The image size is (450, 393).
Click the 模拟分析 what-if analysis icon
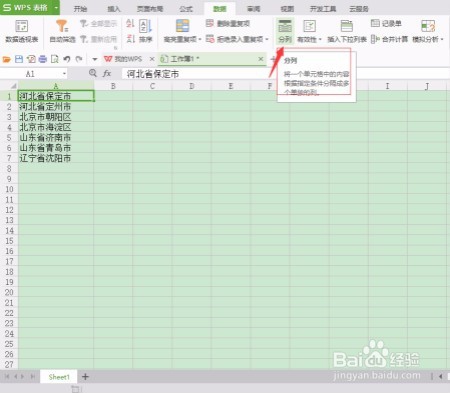428,26
